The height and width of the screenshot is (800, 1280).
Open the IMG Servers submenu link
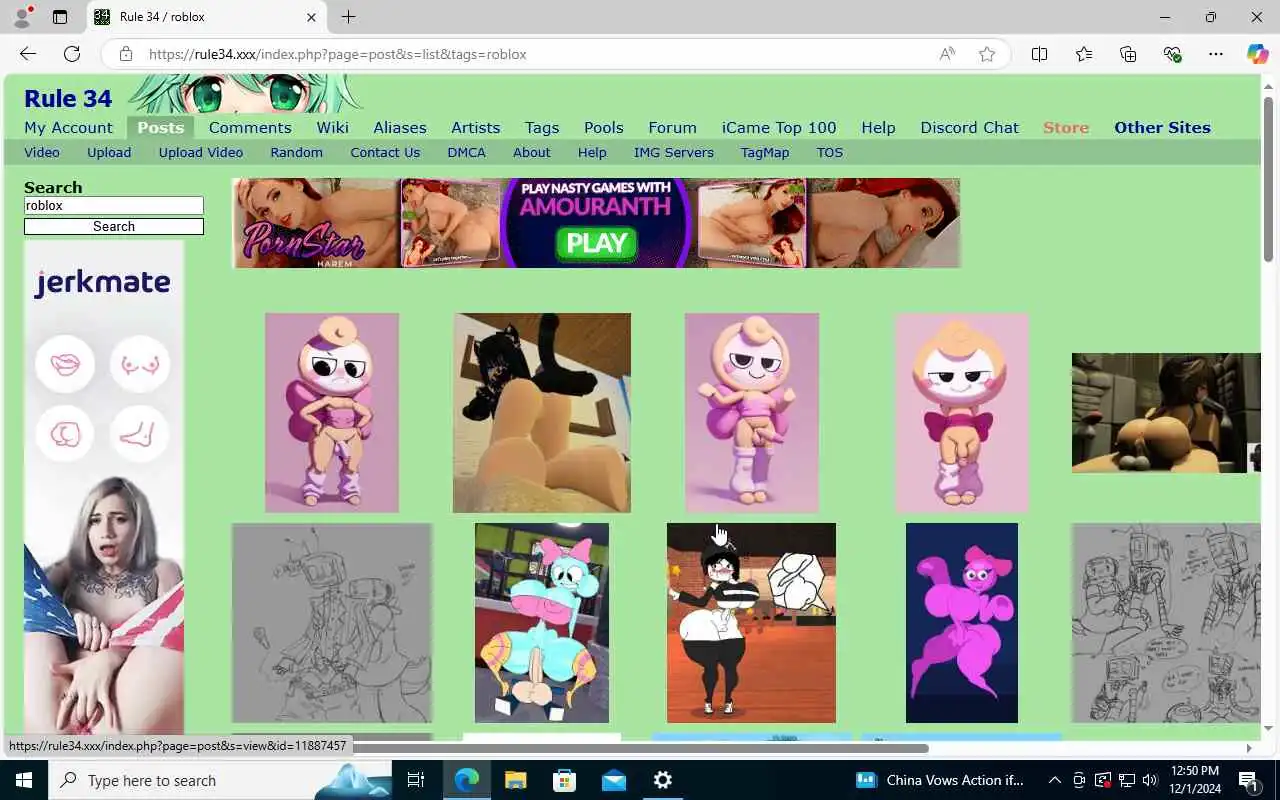674,153
